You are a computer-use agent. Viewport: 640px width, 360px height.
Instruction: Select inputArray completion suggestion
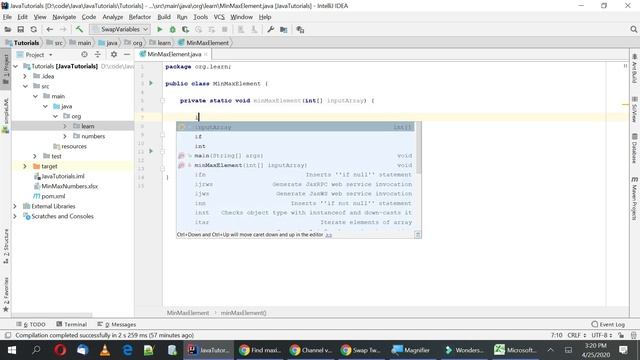[x=296, y=127]
